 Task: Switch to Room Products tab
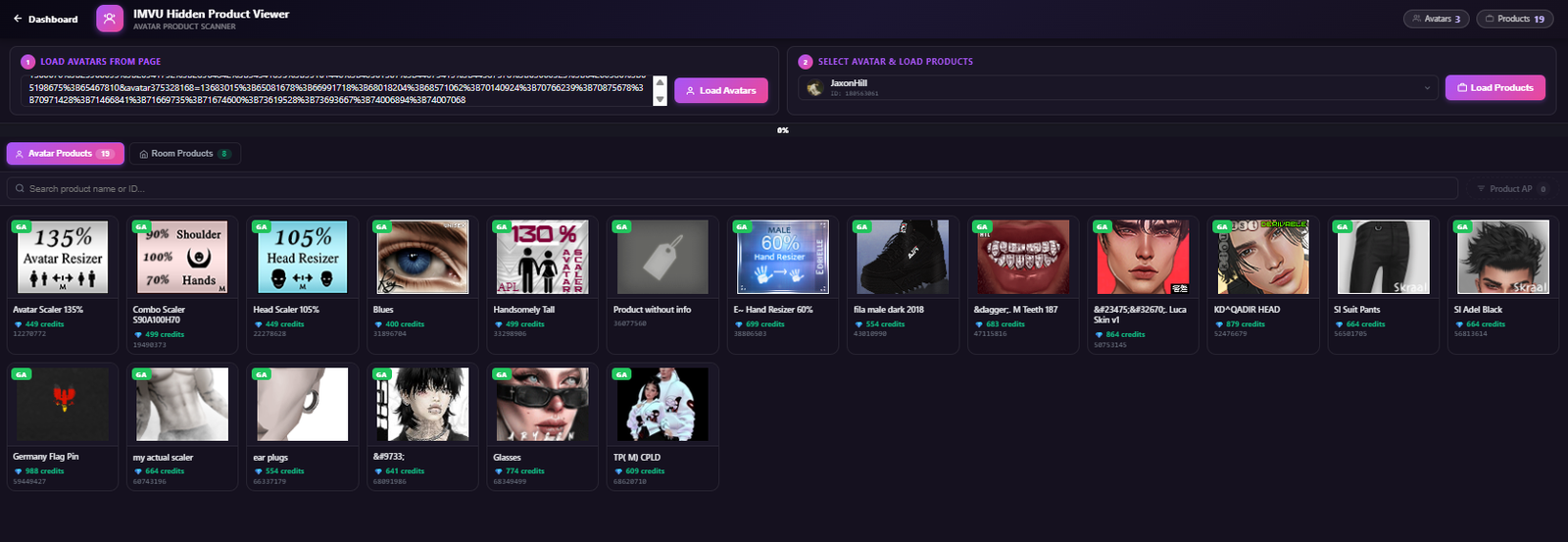pos(185,154)
